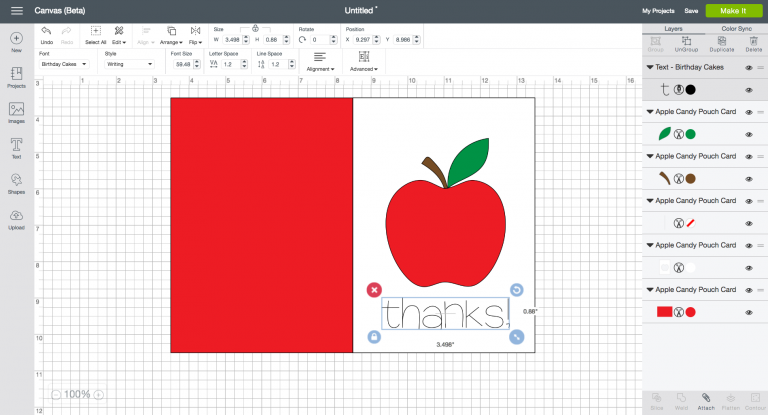Switch to the Layers tab
This screenshot has height=415, width=768.
673,28
